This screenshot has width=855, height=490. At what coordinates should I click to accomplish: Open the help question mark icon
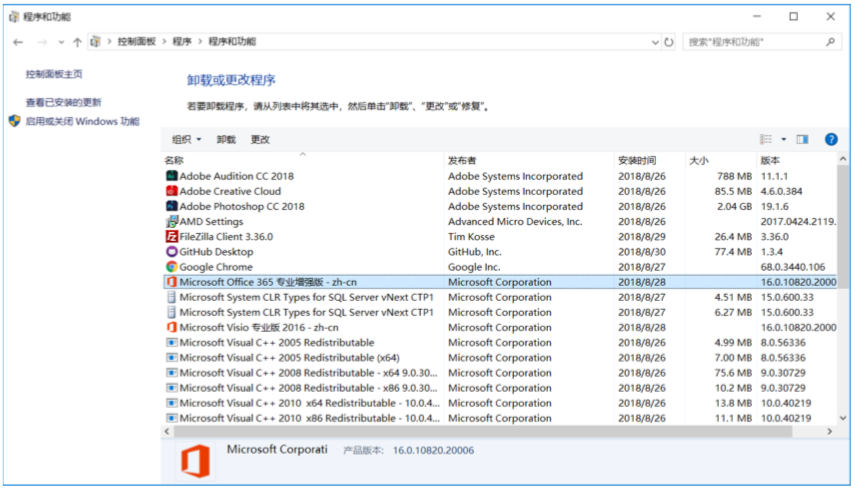point(830,139)
